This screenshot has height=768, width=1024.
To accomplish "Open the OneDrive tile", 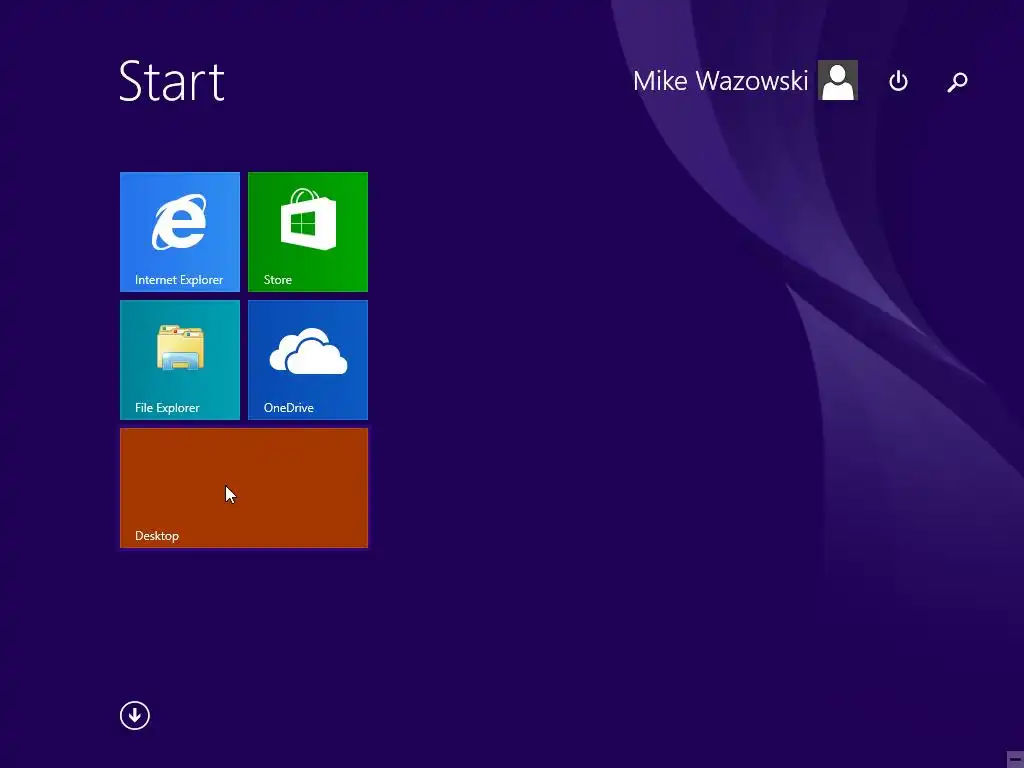I will (x=308, y=360).
